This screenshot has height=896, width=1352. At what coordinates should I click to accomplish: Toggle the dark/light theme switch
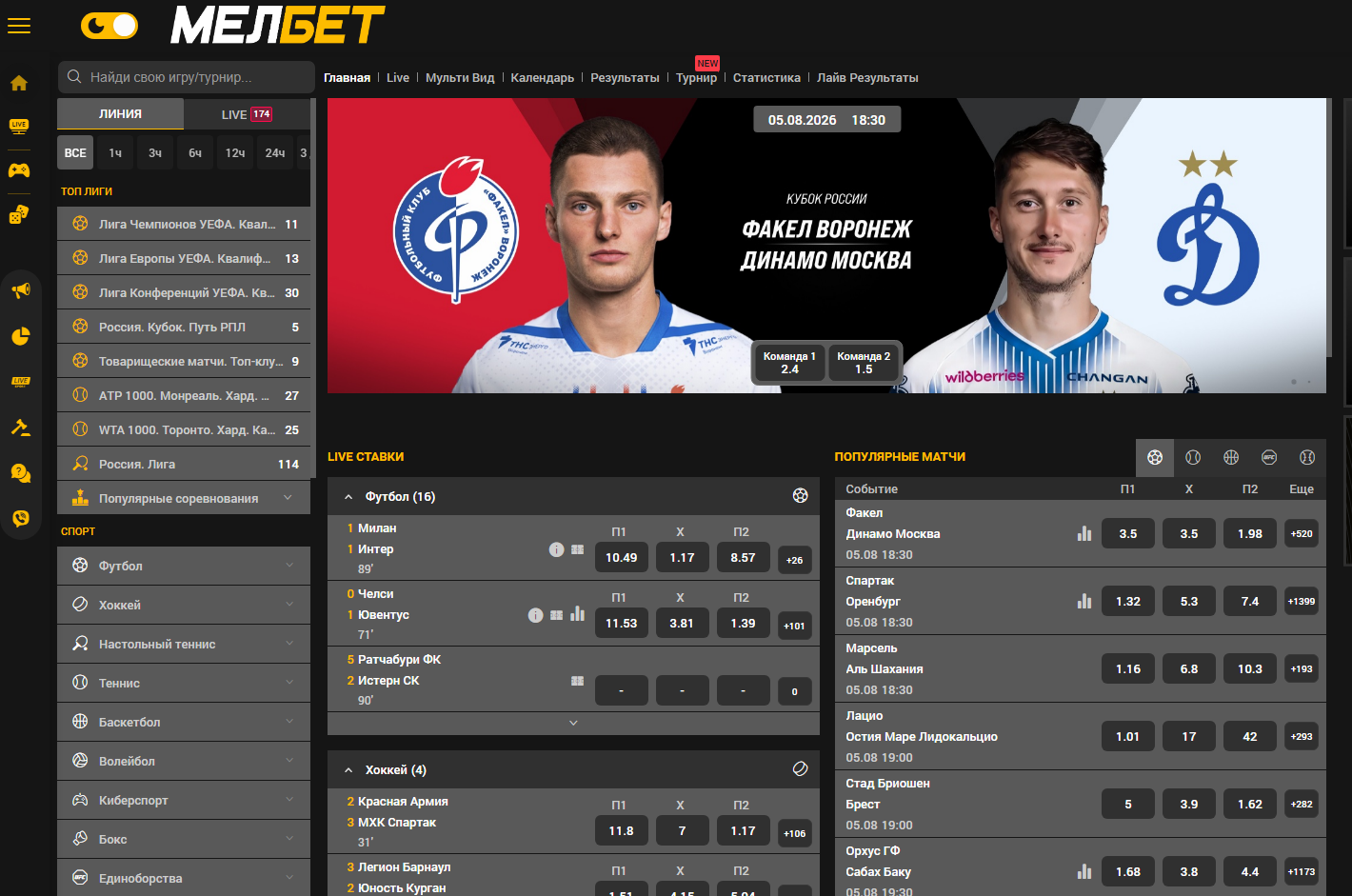[109, 26]
